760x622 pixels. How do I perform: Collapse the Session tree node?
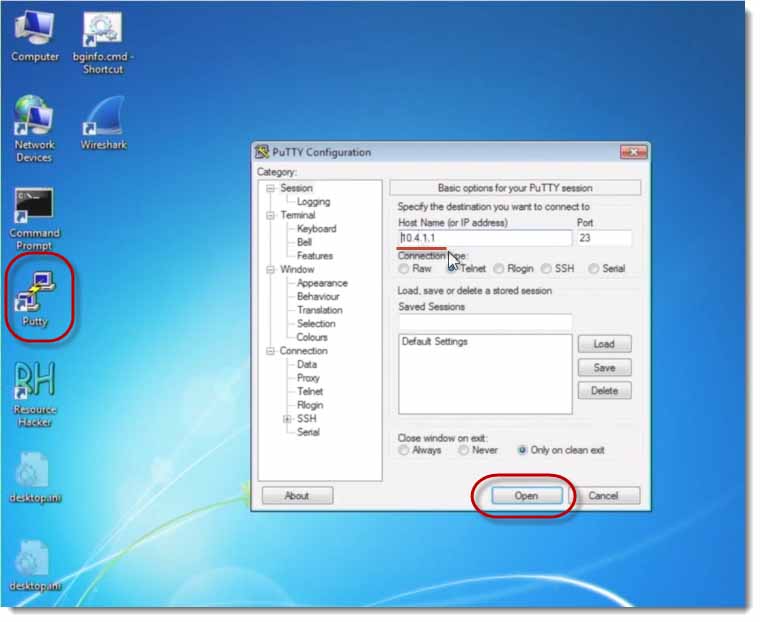(270, 188)
